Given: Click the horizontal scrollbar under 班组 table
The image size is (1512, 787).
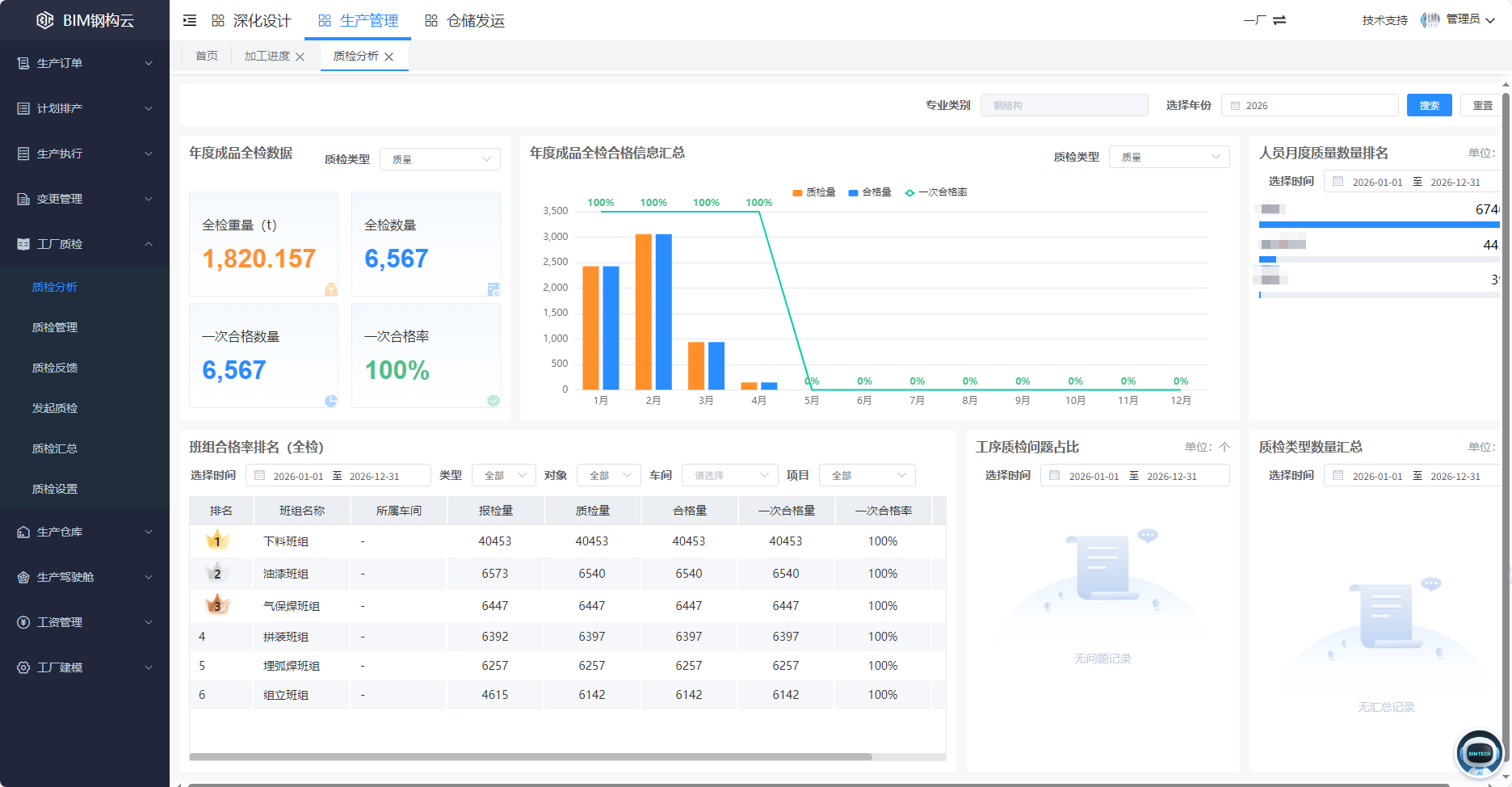Looking at the screenshot, I should click(531, 757).
